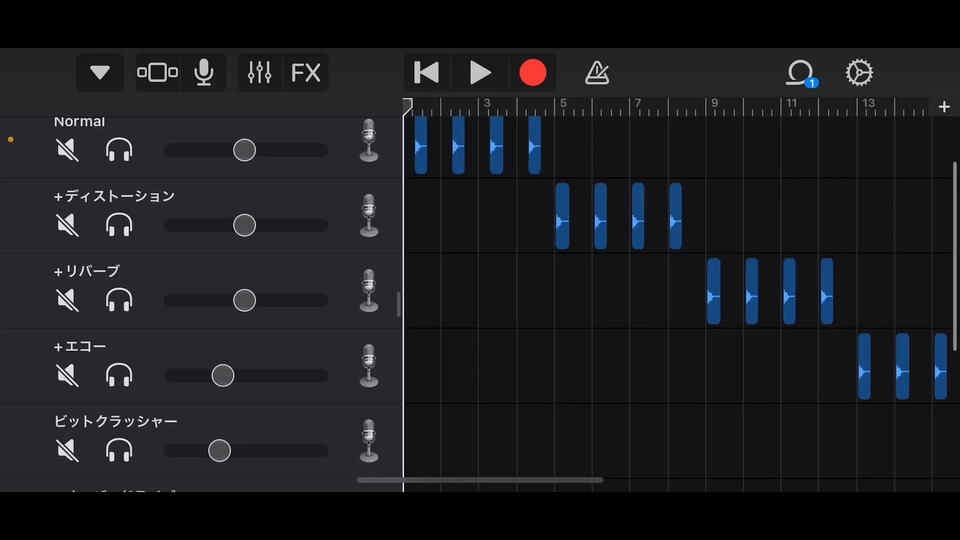
Task: Solo the +ディストーション track
Action: point(119,225)
